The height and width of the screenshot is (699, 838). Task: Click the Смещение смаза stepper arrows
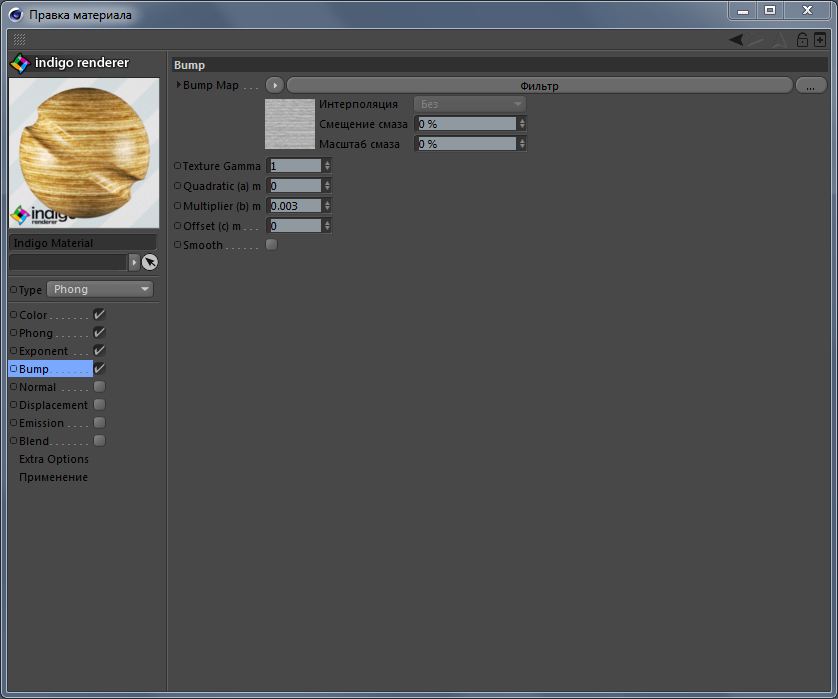click(522, 124)
